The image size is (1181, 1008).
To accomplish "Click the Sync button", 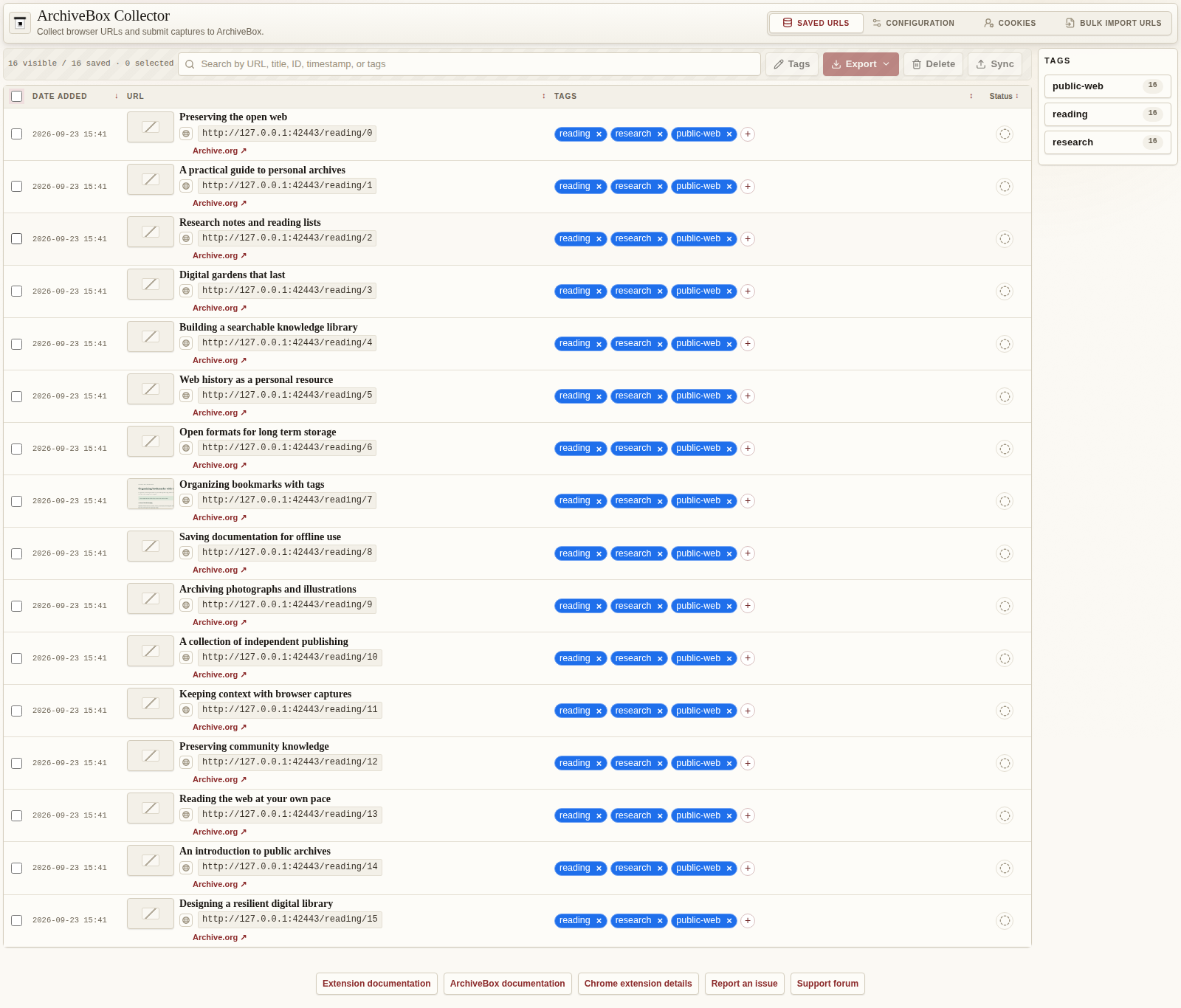I will tap(995, 64).
